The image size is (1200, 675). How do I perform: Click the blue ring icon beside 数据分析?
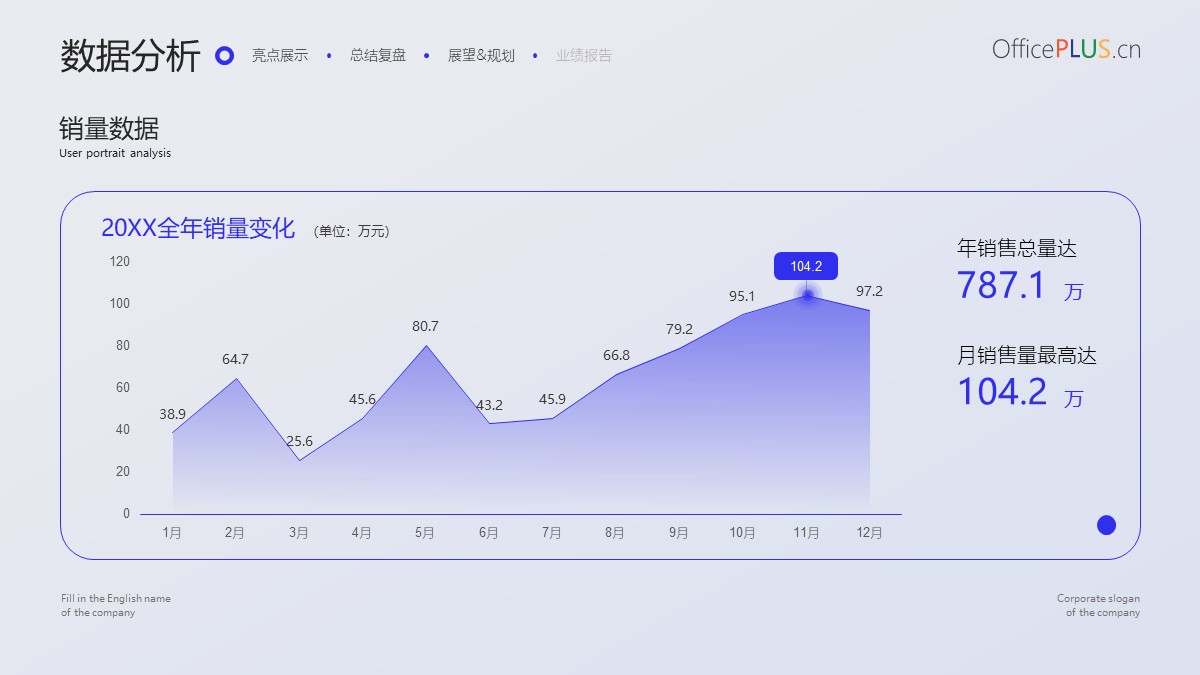[x=225, y=56]
